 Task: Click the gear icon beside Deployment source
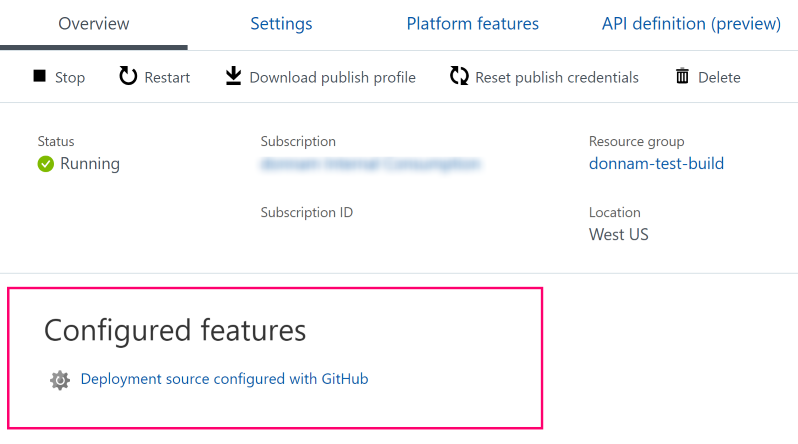[60, 380]
